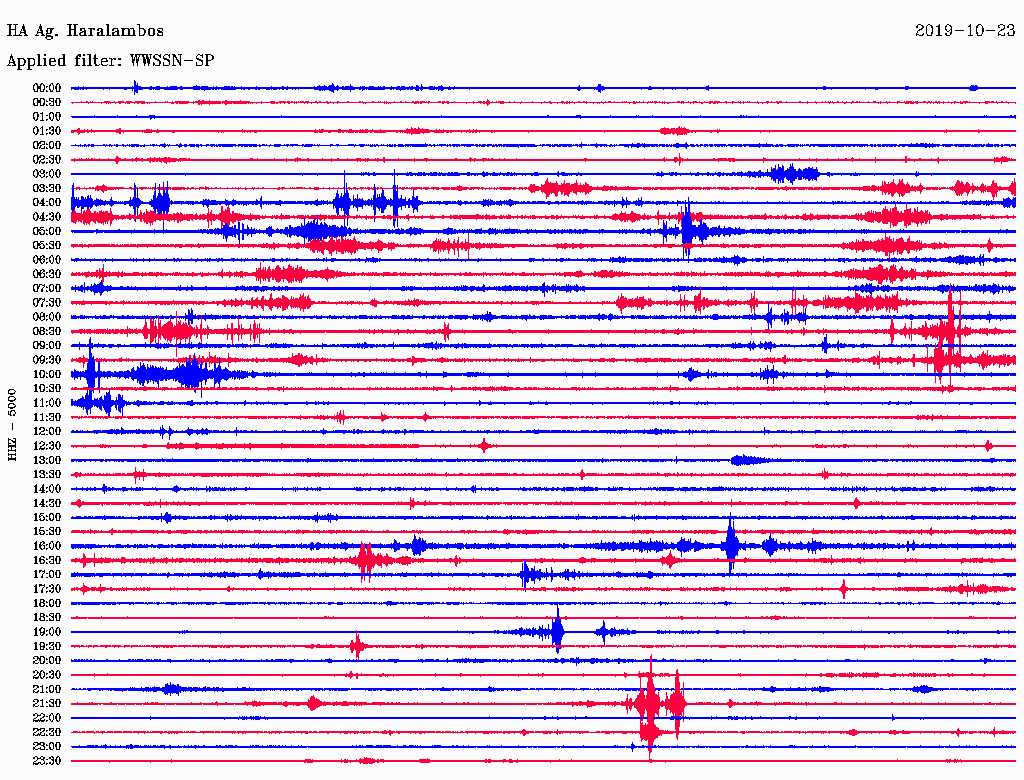Click the 20:30 time label
This screenshot has height=780, width=1024.
[47, 675]
